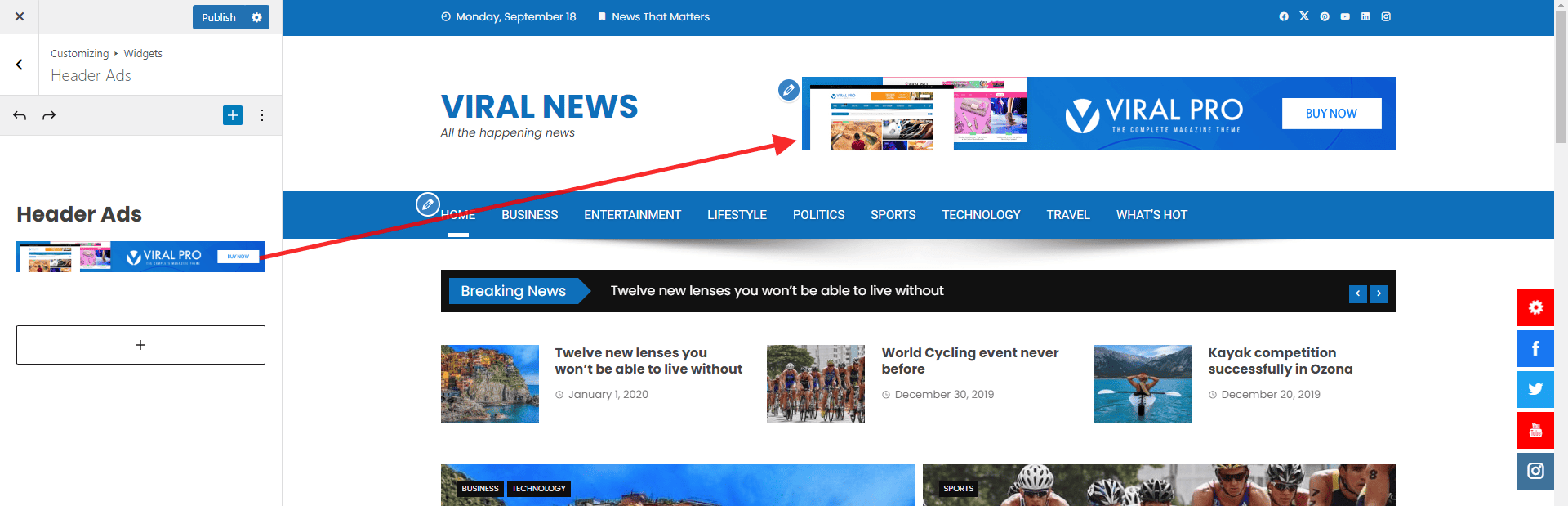Screen dimensions: 1568x506
Task: Open the Pinterest icon in the top bar
Action: tap(1325, 16)
